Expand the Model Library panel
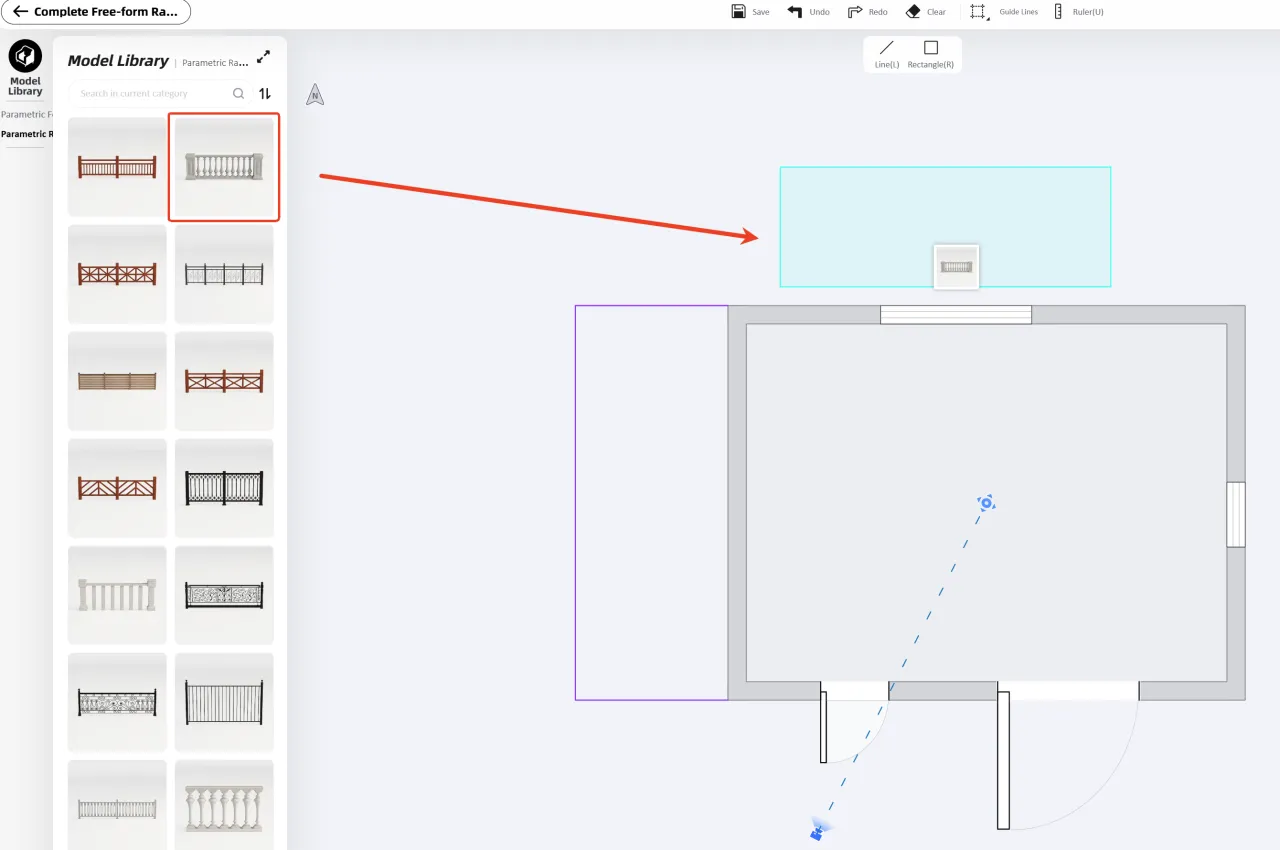This screenshot has height=850, width=1280. pyautogui.click(x=263, y=58)
